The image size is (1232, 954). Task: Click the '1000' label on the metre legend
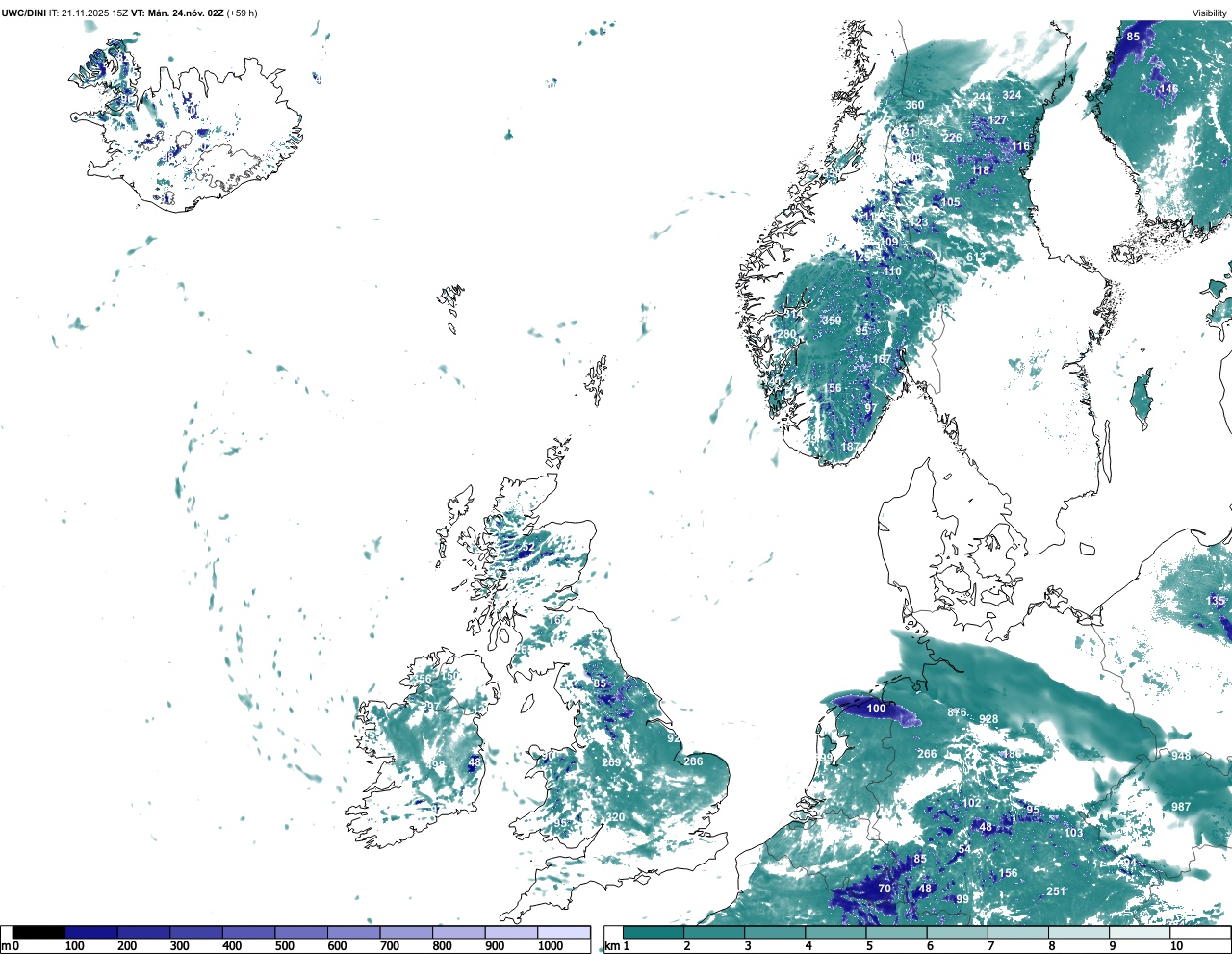click(x=551, y=946)
